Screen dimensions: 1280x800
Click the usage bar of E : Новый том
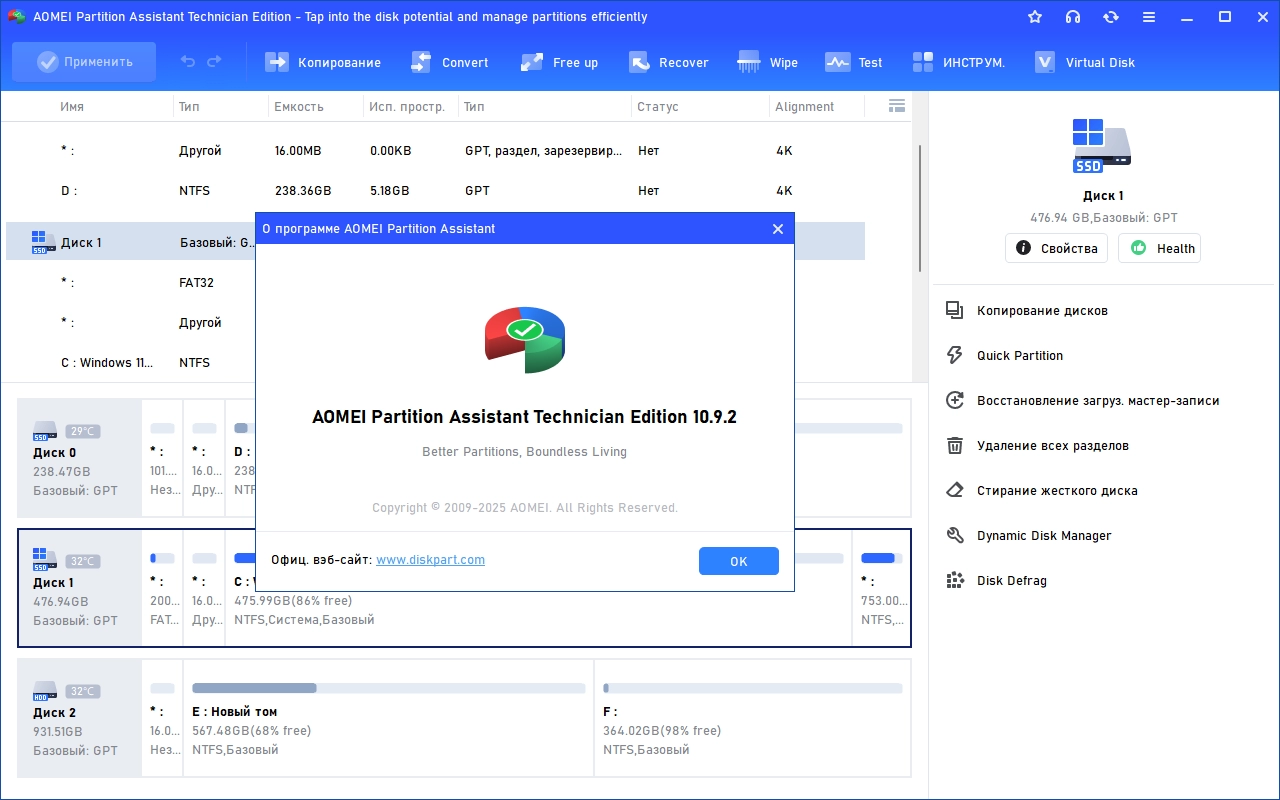388,688
